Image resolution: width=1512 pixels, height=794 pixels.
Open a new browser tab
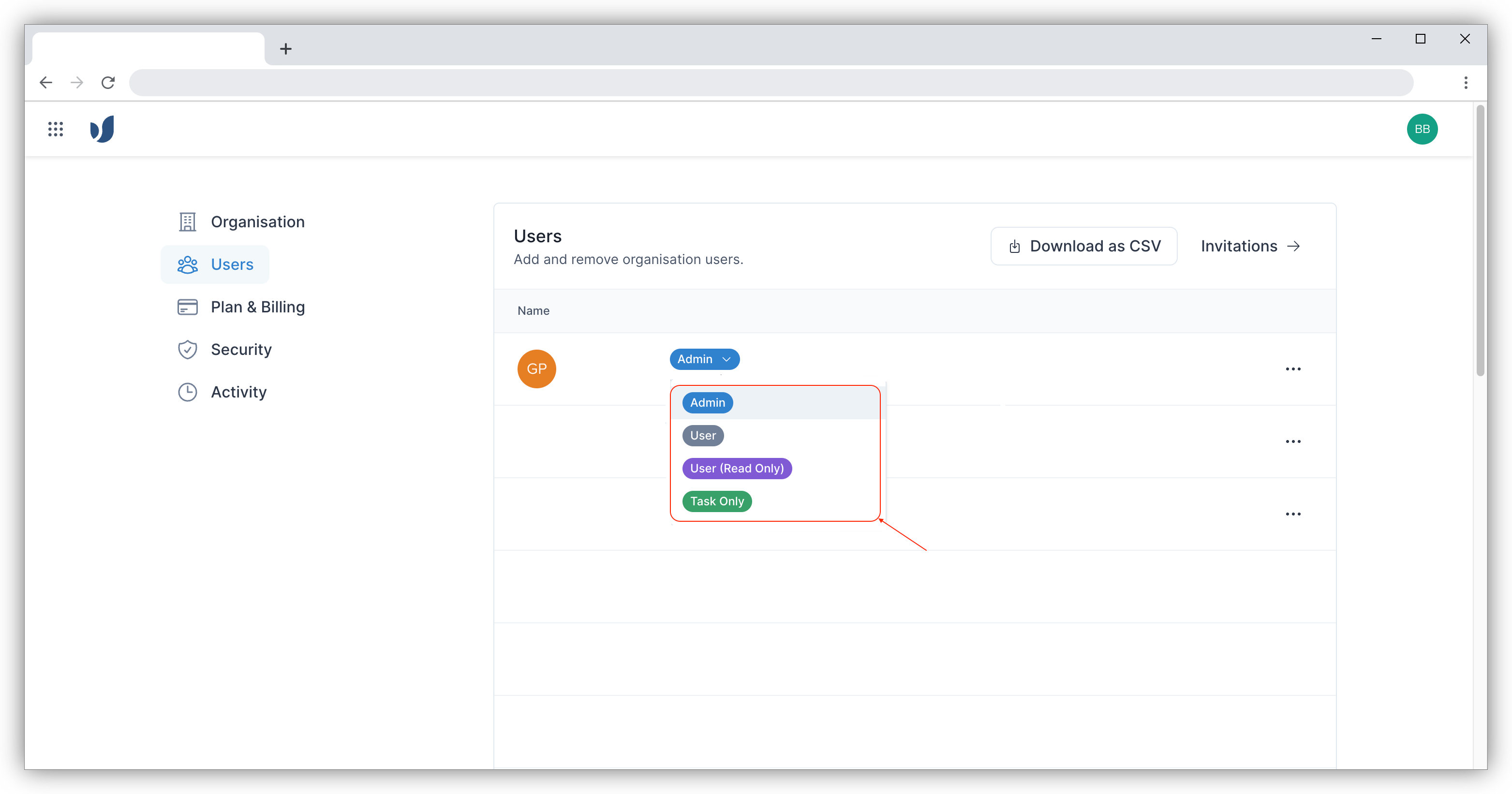tap(286, 48)
